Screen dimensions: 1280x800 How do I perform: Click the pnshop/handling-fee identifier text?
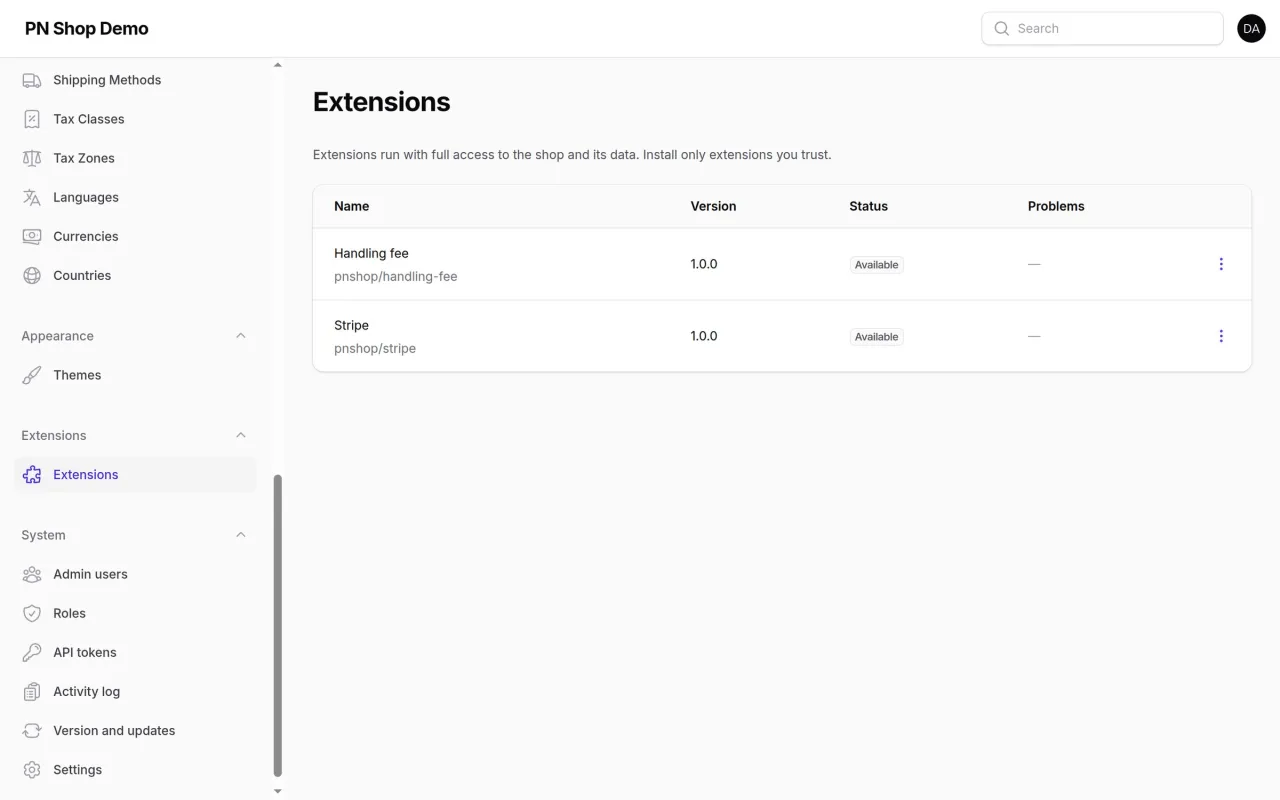tap(396, 277)
